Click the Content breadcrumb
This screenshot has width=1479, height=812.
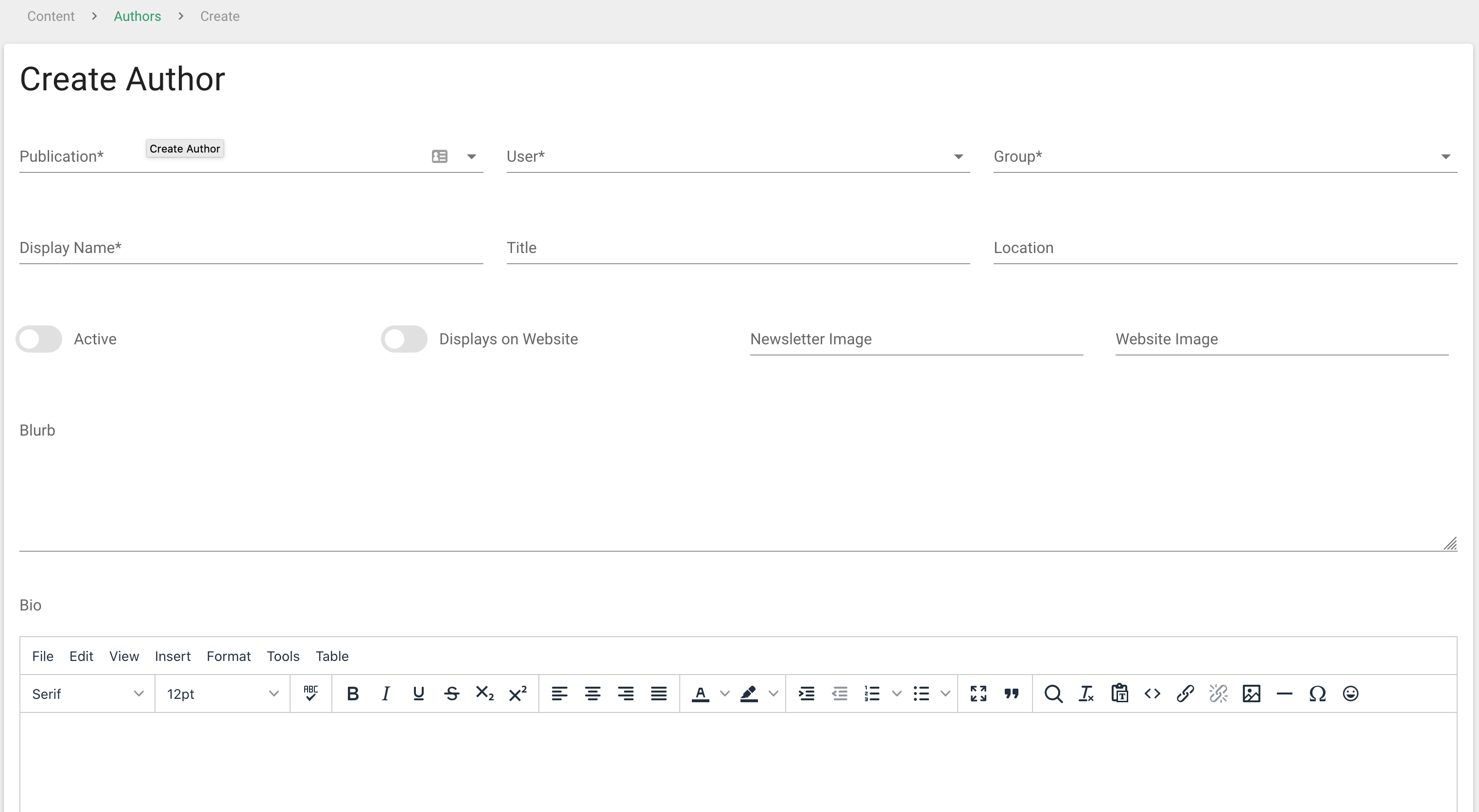51,16
